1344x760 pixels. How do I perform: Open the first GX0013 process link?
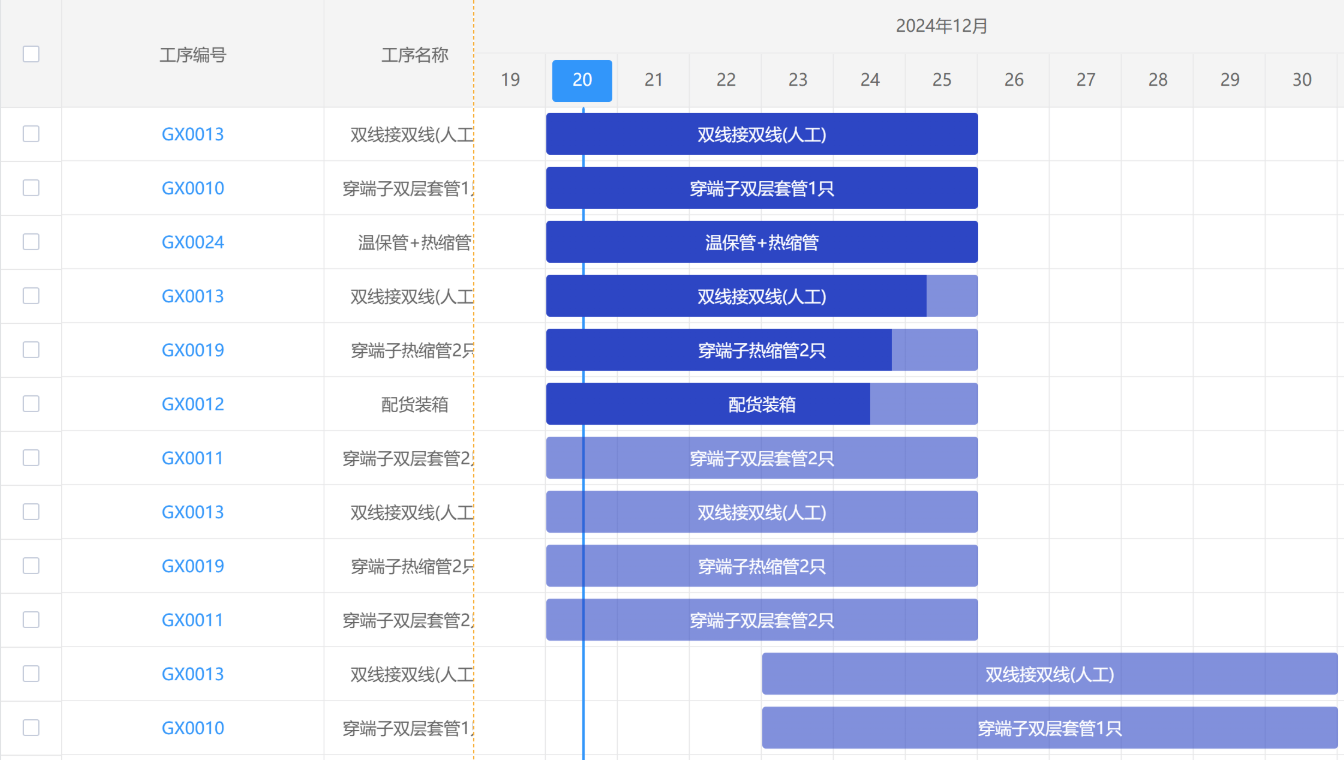pyautogui.click(x=192, y=133)
